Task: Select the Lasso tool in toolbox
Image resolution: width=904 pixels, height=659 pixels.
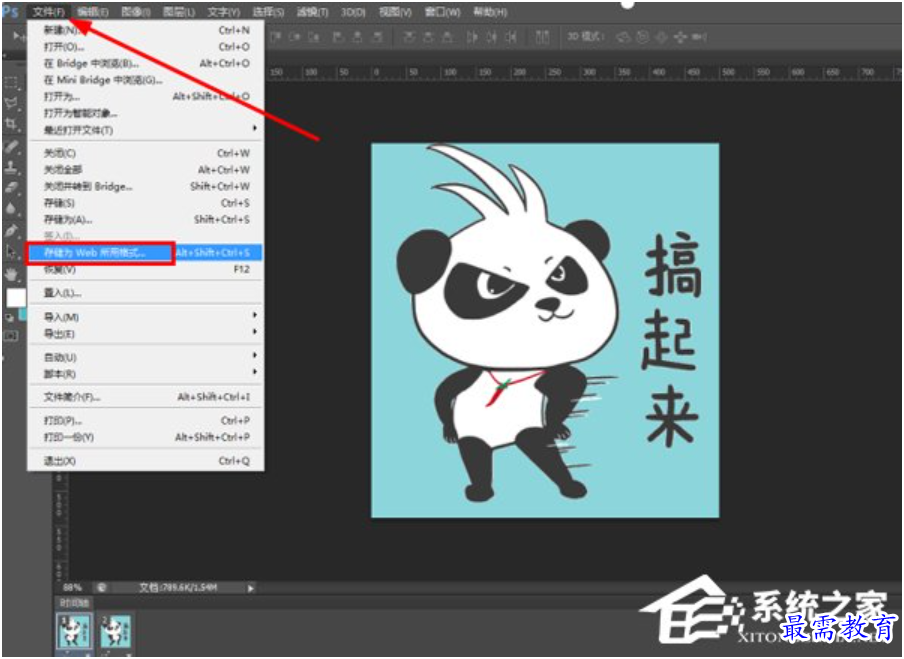Action: coord(11,103)
